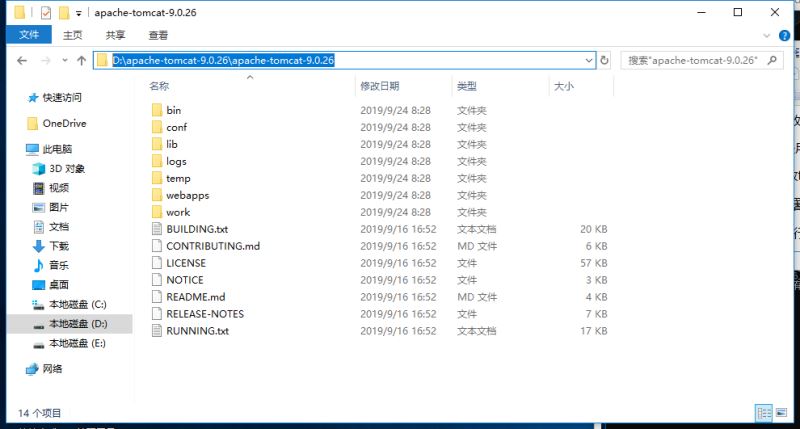
Task: Click the properties icon in quick access toolbar
Action: 46,13
